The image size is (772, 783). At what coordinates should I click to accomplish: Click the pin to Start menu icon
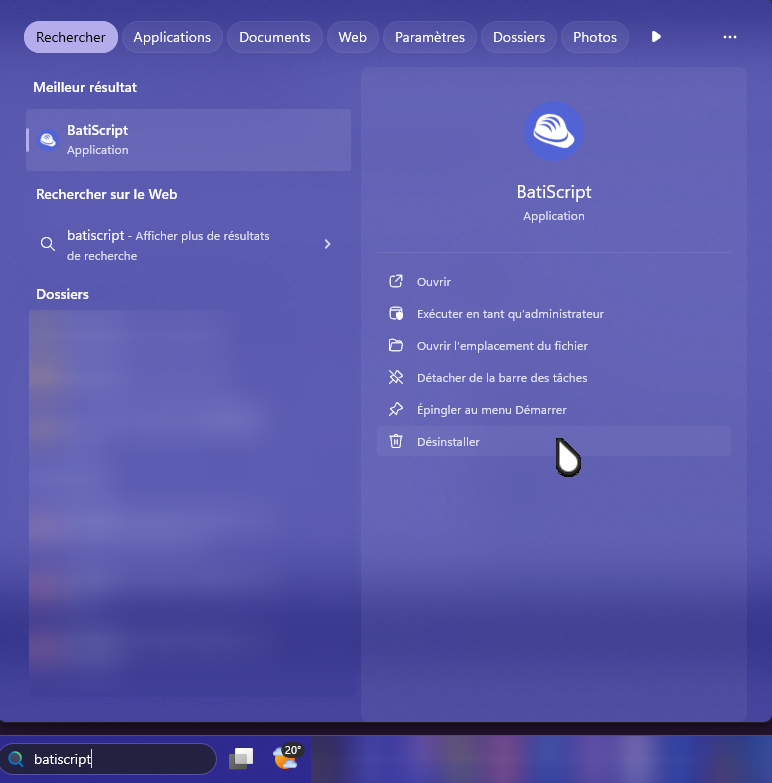pos(396,409)
